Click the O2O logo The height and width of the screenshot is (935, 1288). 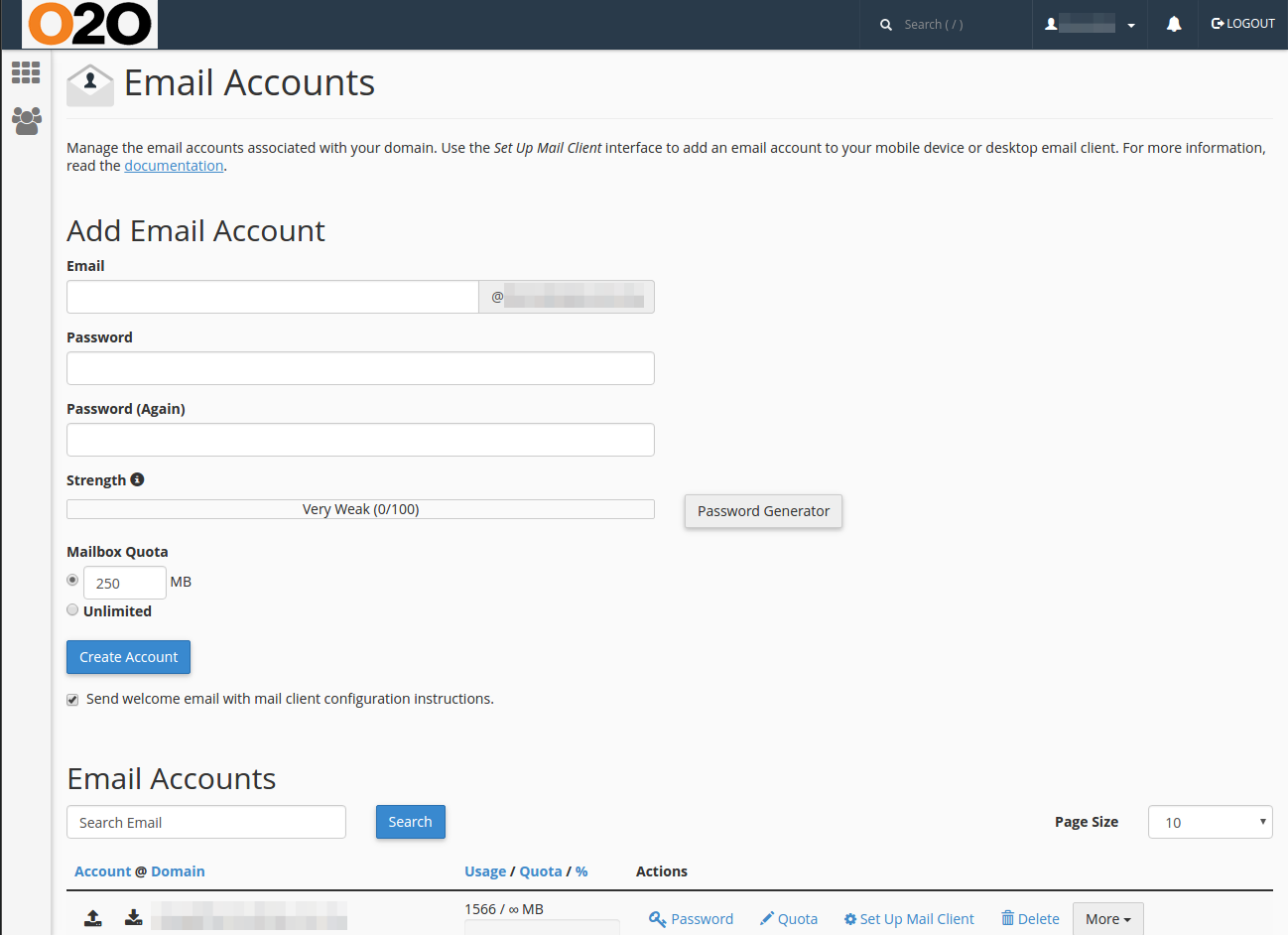(89, 24)
